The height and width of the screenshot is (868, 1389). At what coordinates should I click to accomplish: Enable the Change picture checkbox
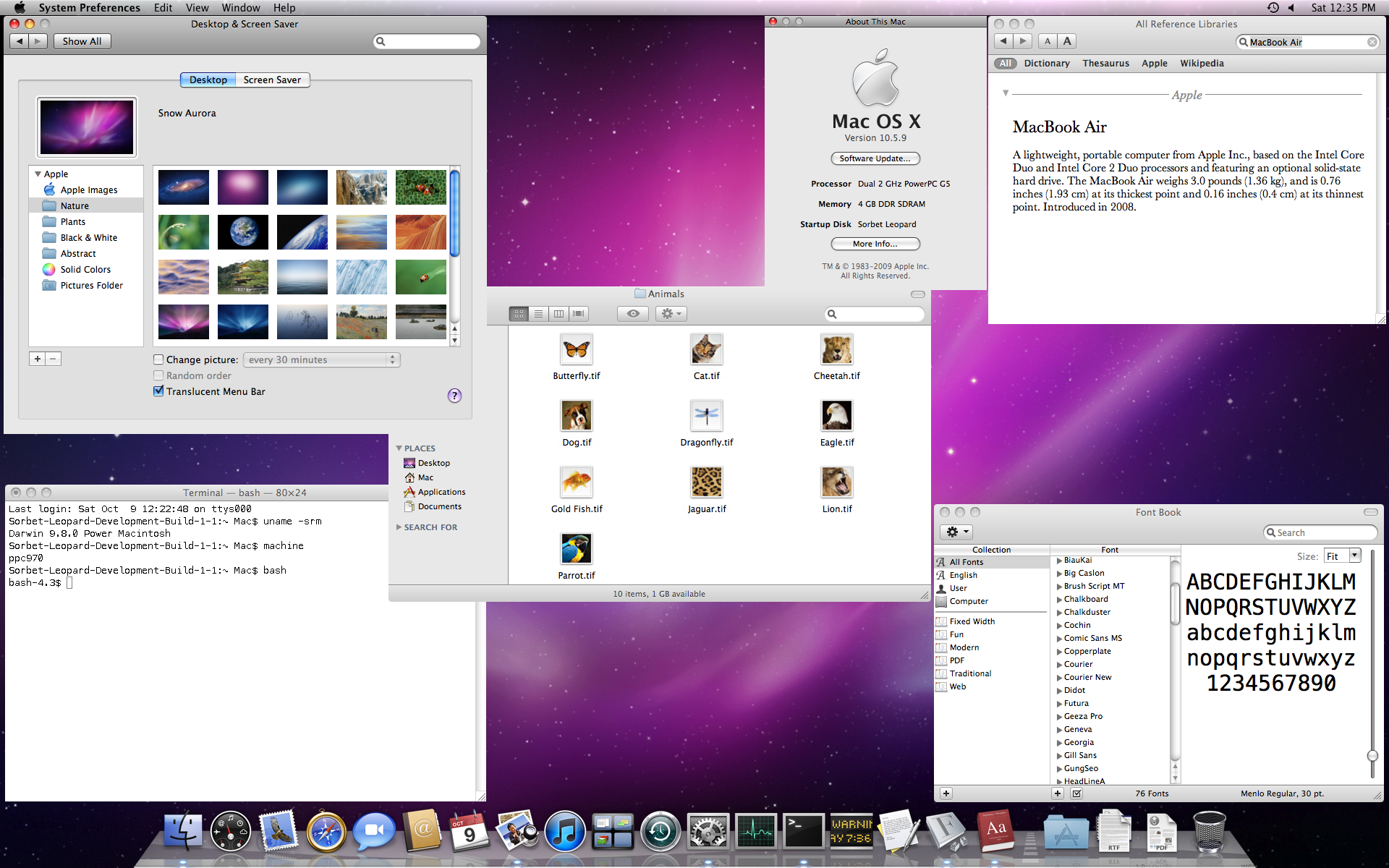pyautogui.click(x=157, y=359)
